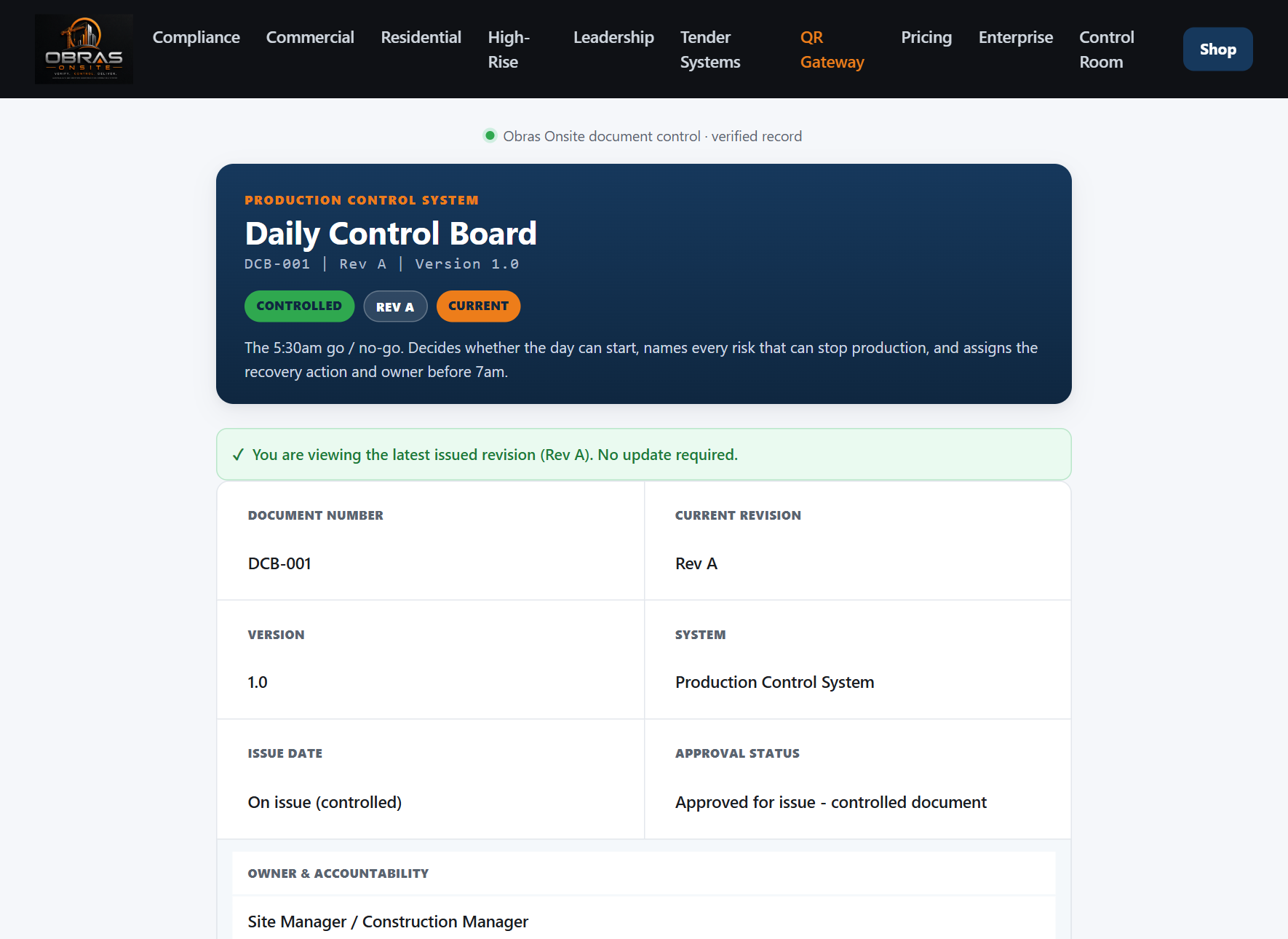
Task: Click the VERSION field label
Action: tap(277, 635)
